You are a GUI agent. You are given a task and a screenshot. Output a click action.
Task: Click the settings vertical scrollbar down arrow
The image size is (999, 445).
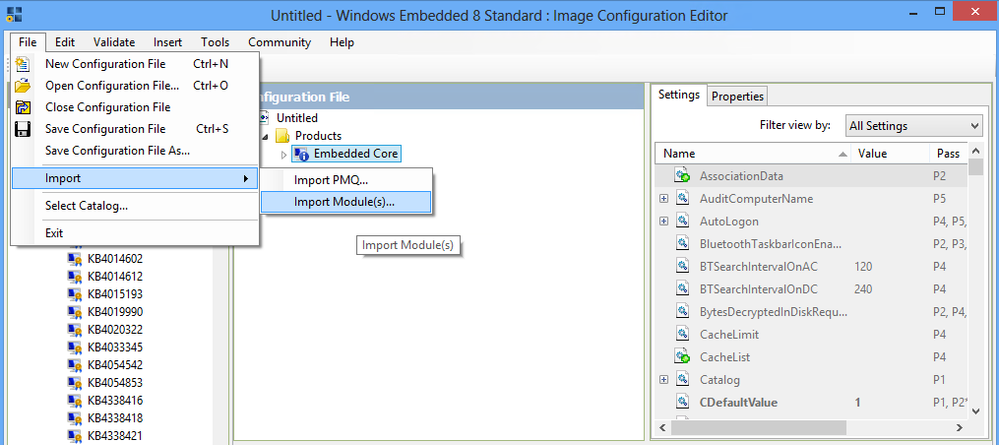(x=975, y=411)
